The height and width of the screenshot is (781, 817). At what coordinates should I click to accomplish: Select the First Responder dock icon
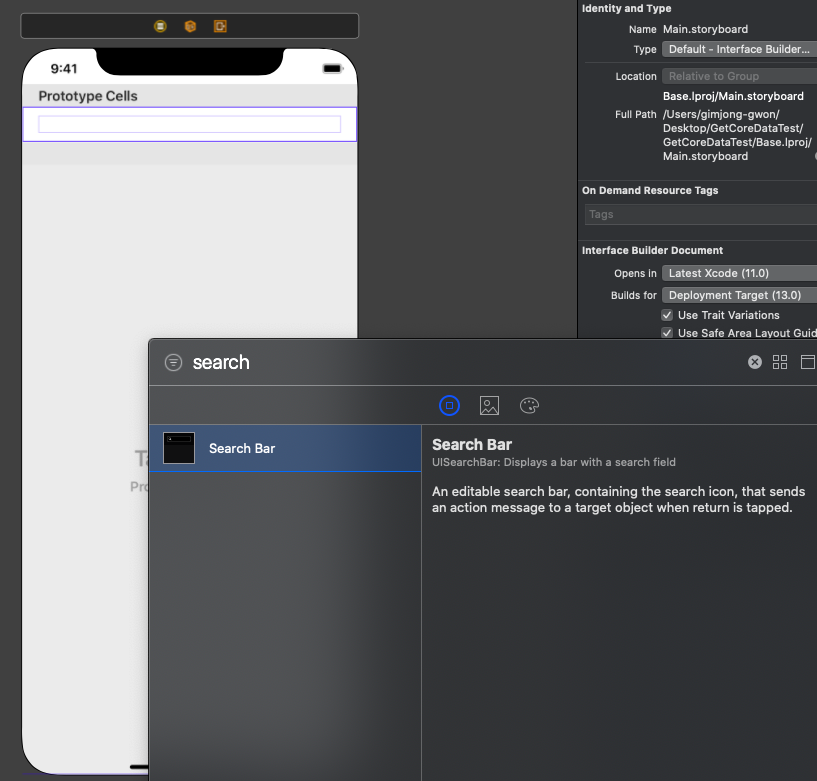(x=190, y=26)
